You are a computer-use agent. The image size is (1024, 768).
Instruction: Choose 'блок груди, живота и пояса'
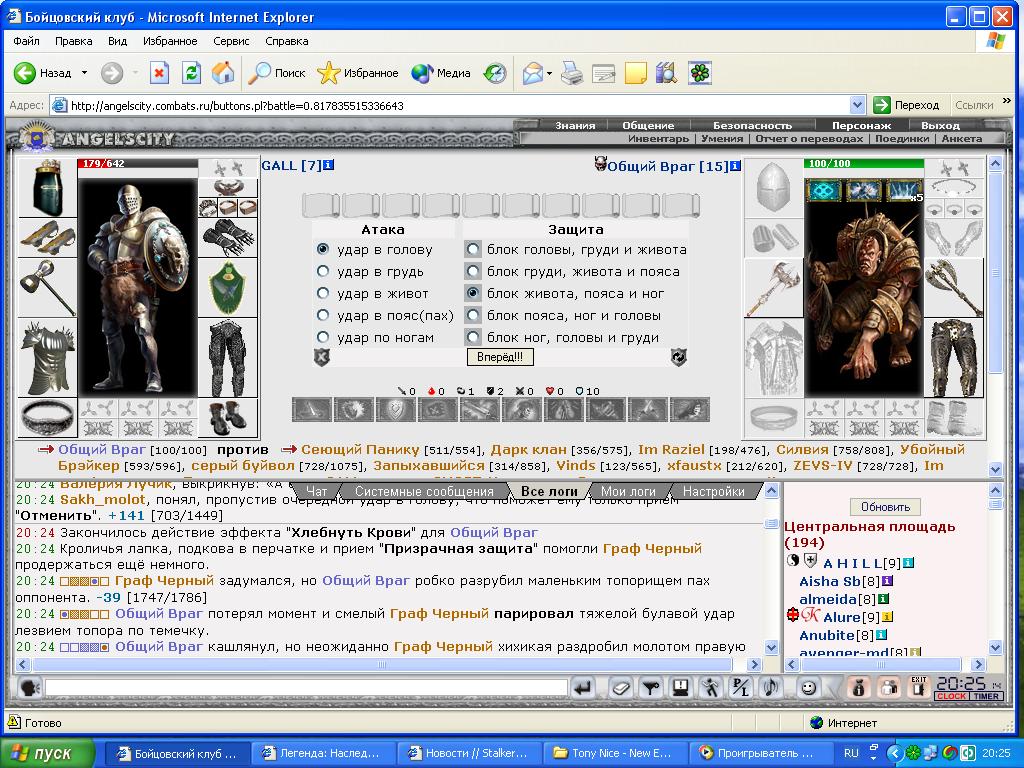tap(473, 271)
